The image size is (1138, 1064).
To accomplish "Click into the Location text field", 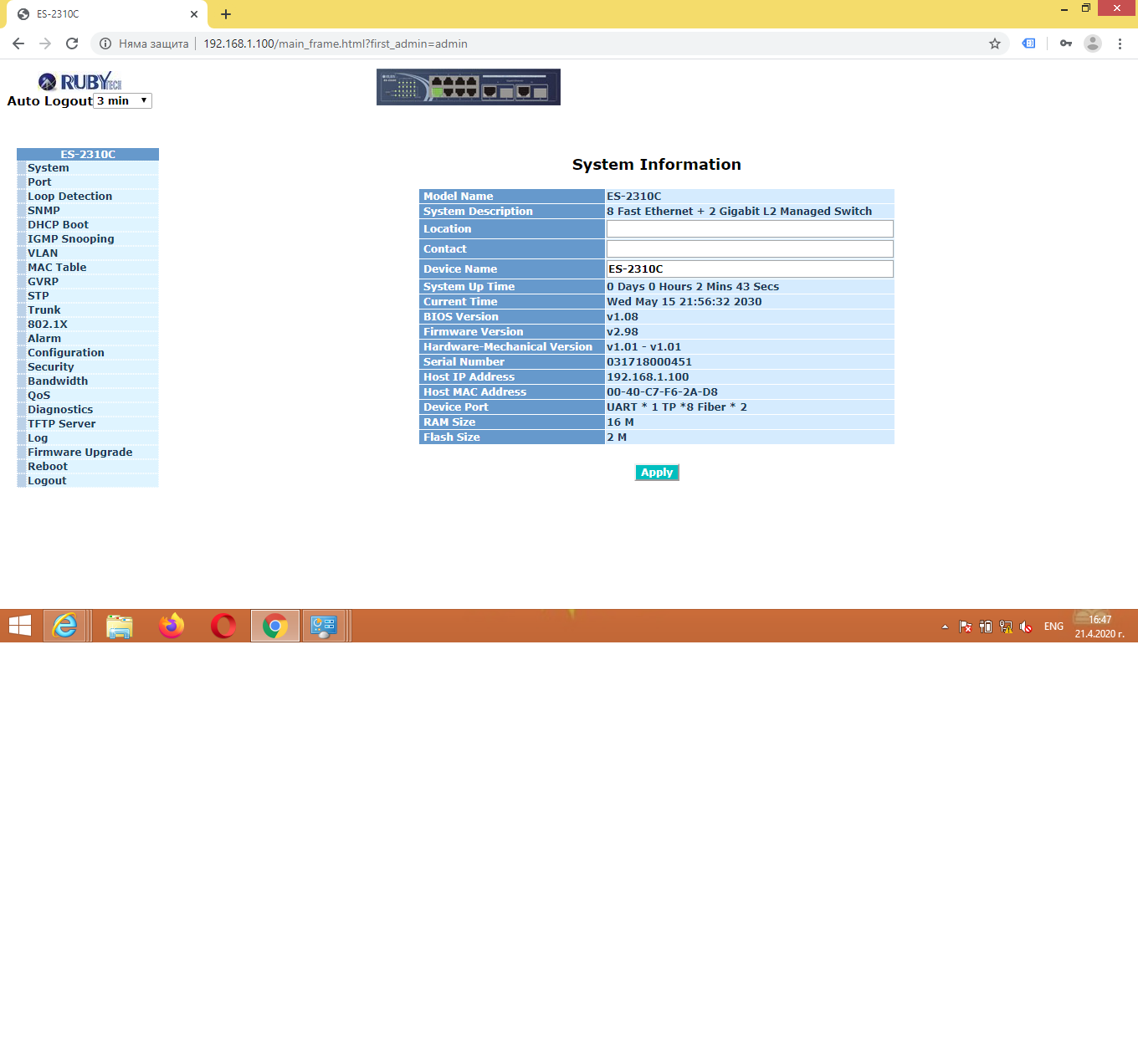I will [749, 229].
